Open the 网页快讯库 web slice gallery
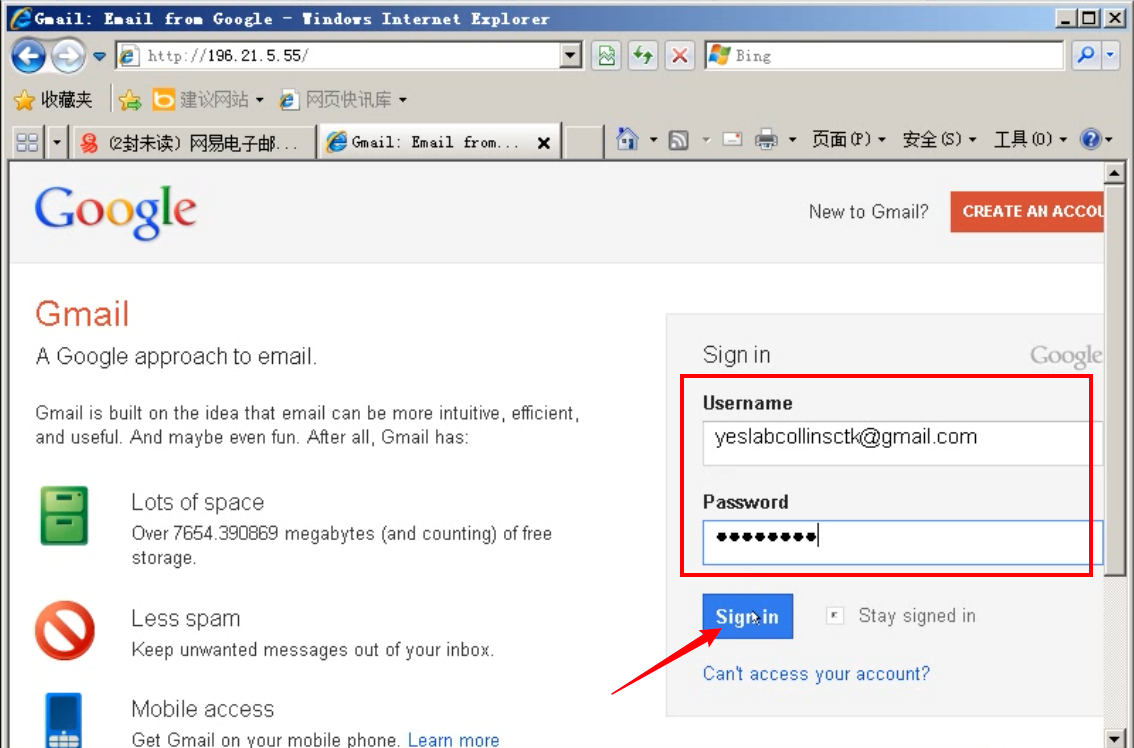The image size is (1134, 748). [342, 100]
